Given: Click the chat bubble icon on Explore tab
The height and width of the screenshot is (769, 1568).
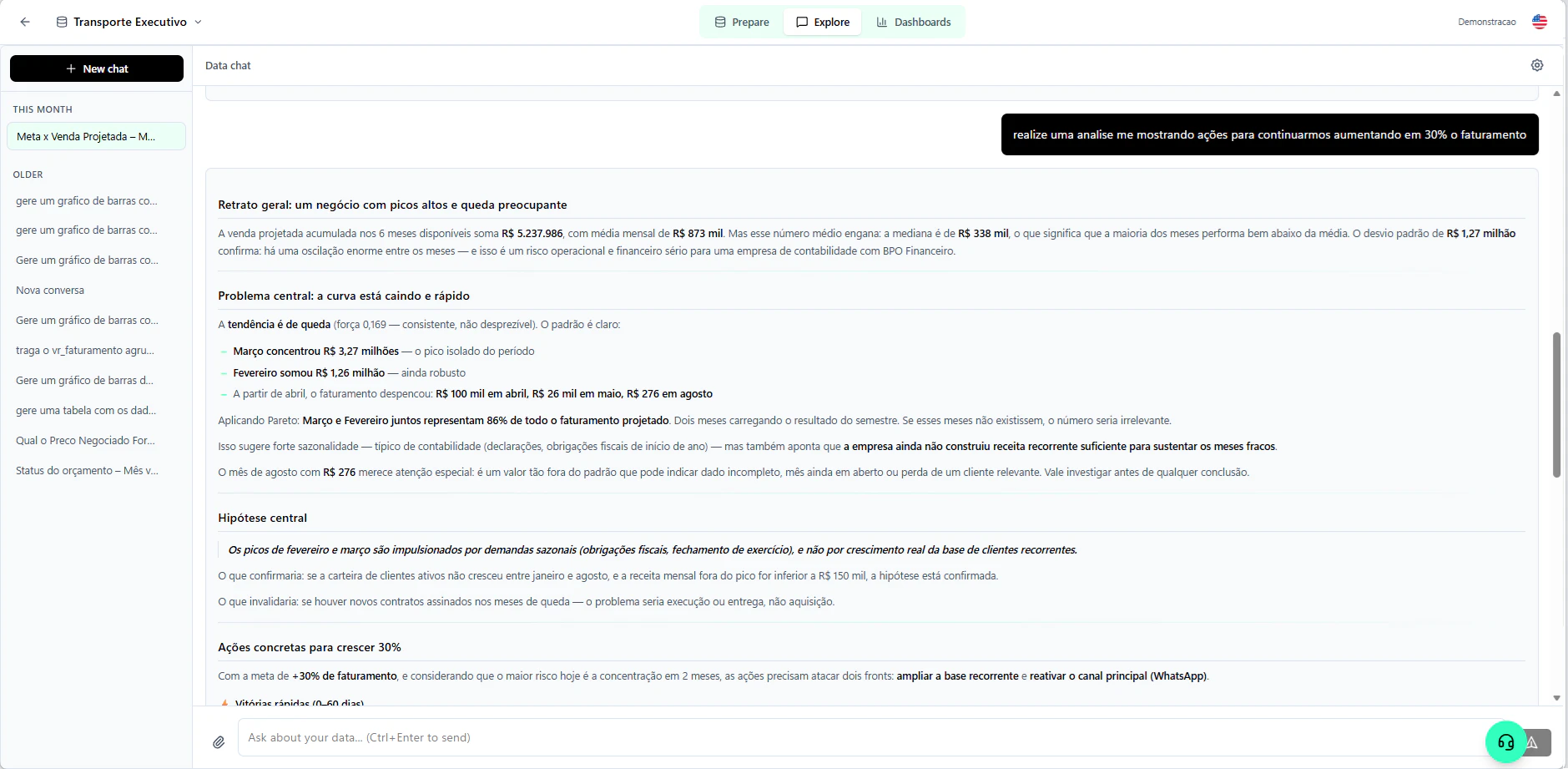Looking at the screenshot, I should [x=802, y=22].
